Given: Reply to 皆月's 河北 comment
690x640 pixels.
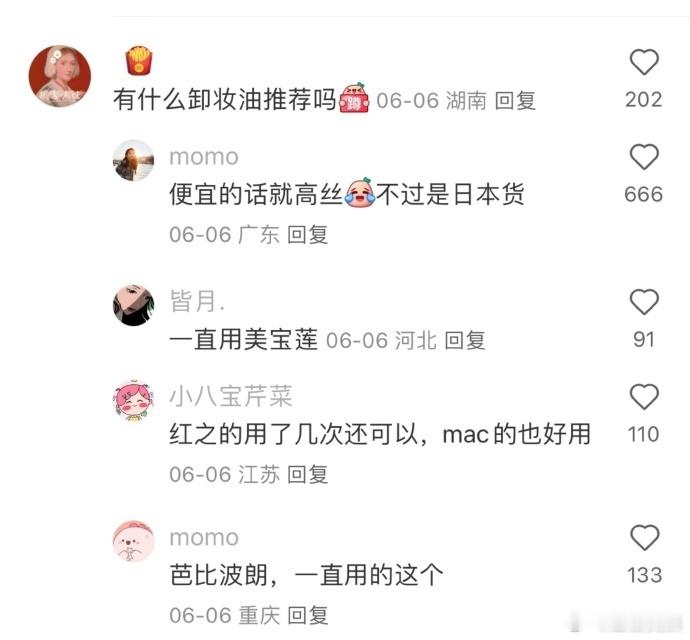Looking at the screenshot, I should tap(464, 340).
